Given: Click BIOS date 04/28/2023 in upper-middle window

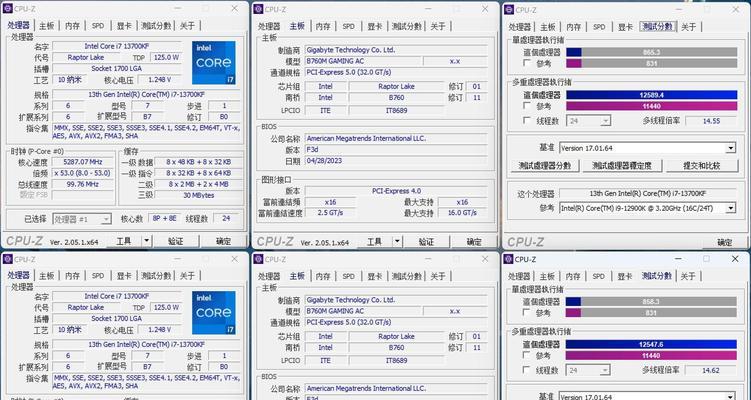Looking at the screenshot, I should coord(397,161).
